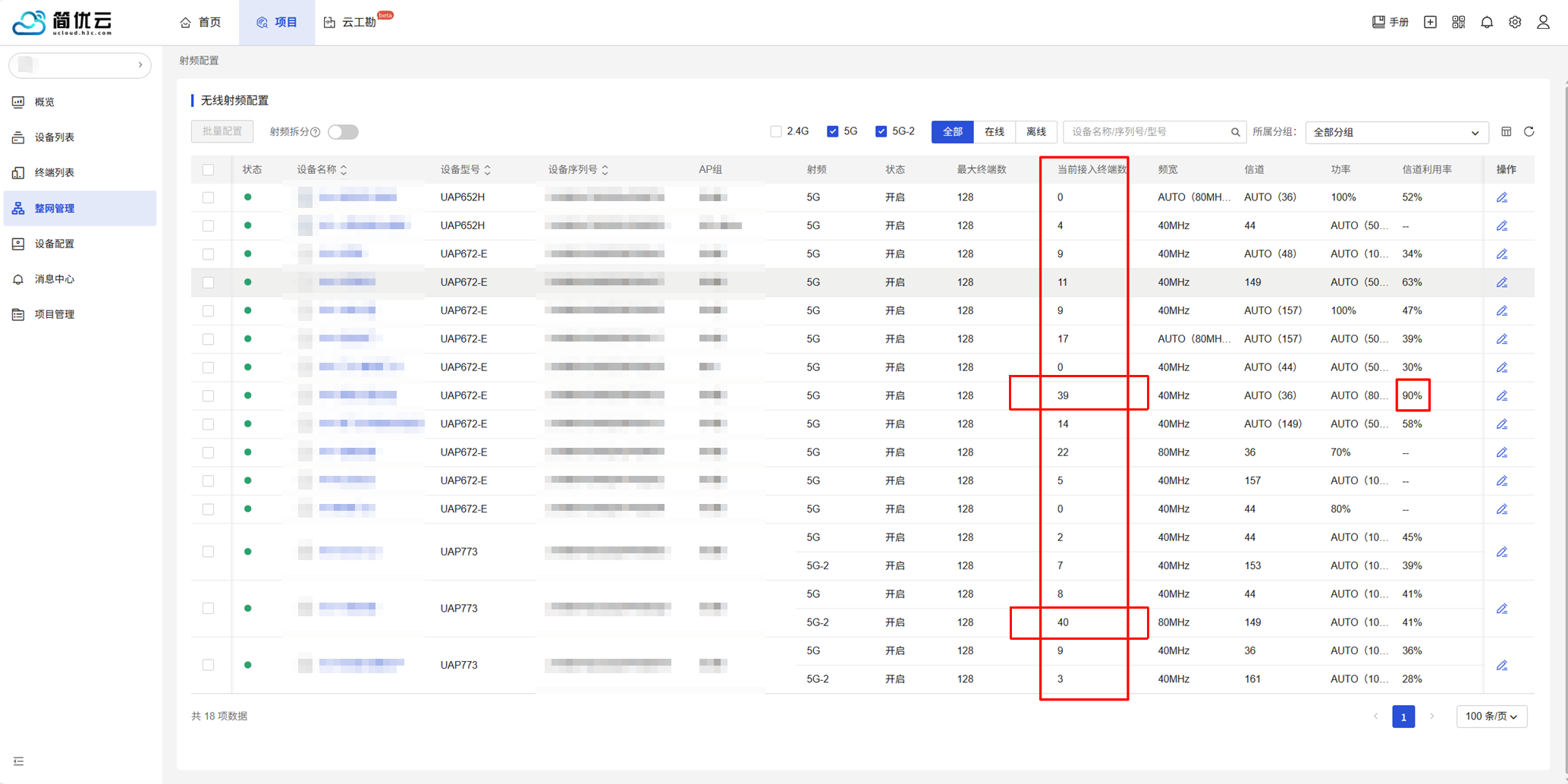Collapse the left sidebar menu icon

click(19, 761)
